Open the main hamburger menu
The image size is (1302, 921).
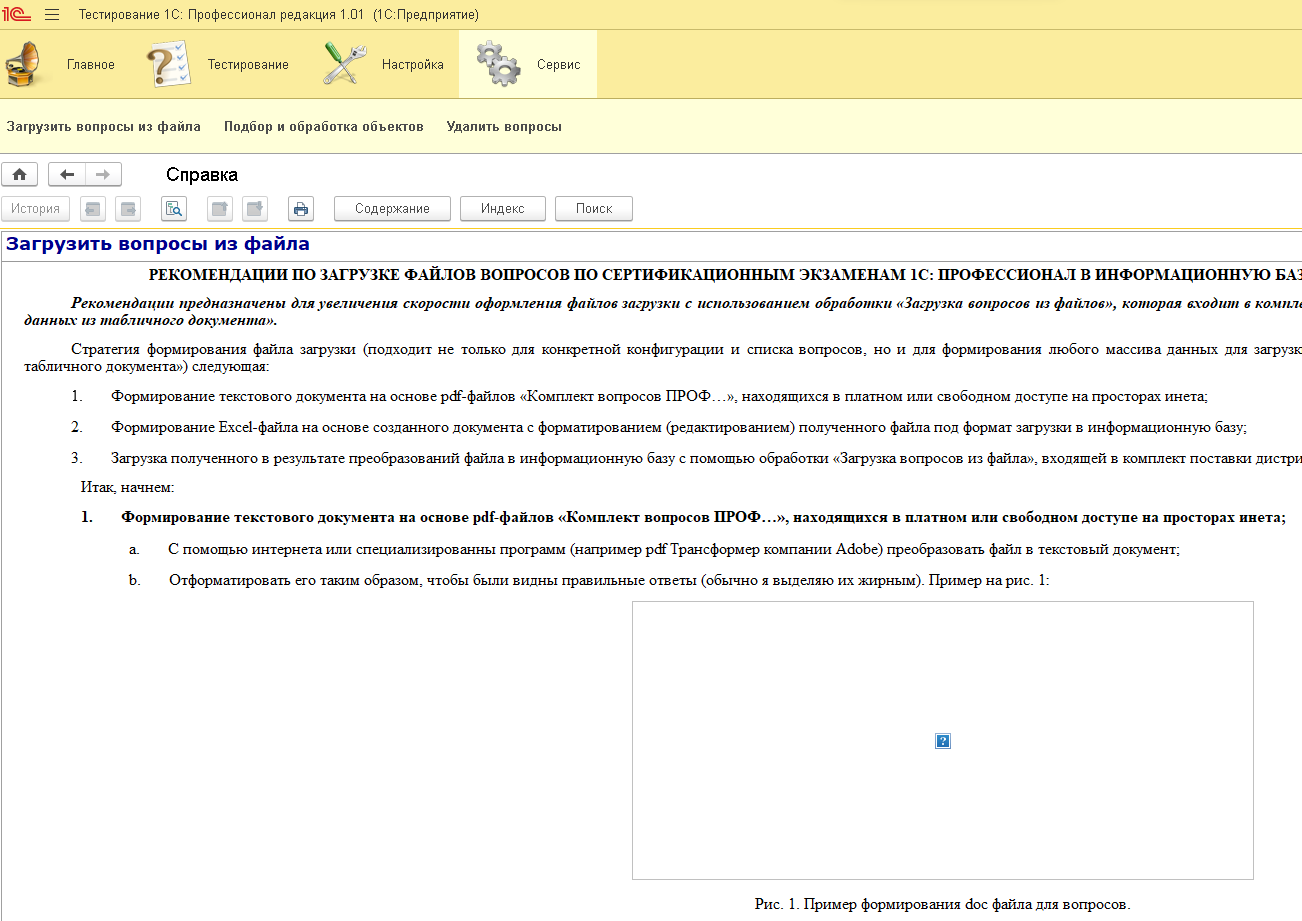coord(53,15)
